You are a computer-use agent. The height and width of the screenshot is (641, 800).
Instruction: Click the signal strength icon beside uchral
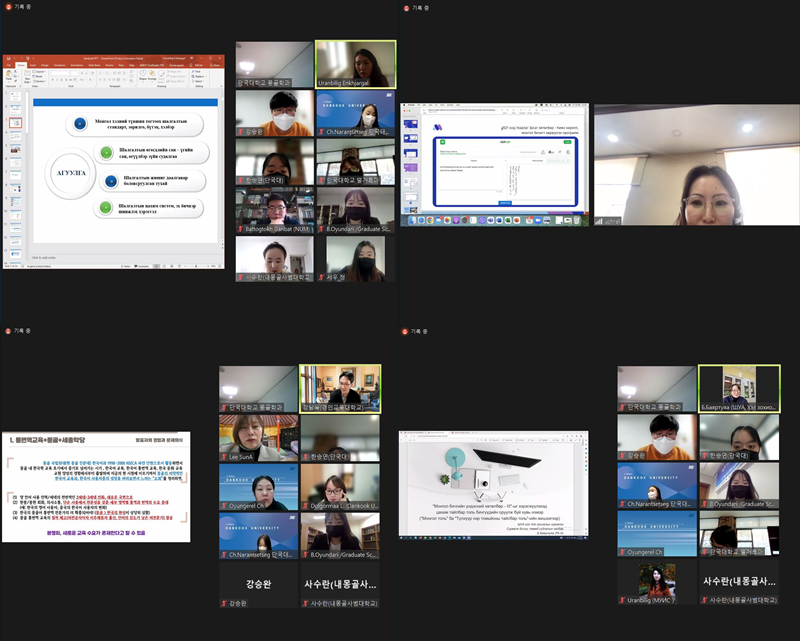[599, 221]
